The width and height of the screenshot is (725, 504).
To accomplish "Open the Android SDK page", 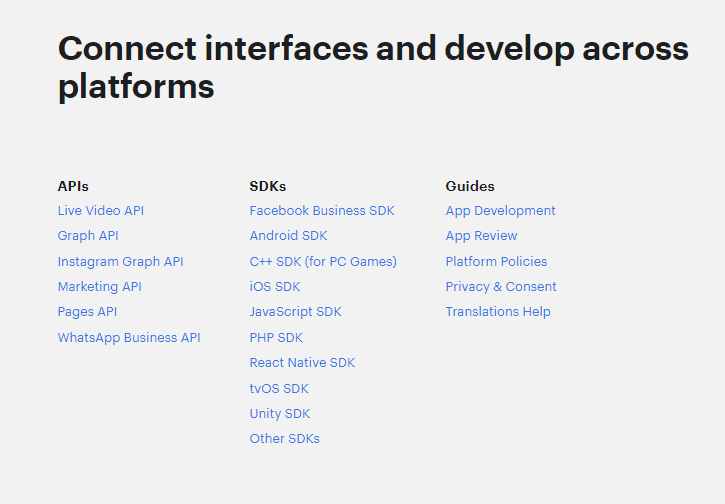I will point(288,236).
